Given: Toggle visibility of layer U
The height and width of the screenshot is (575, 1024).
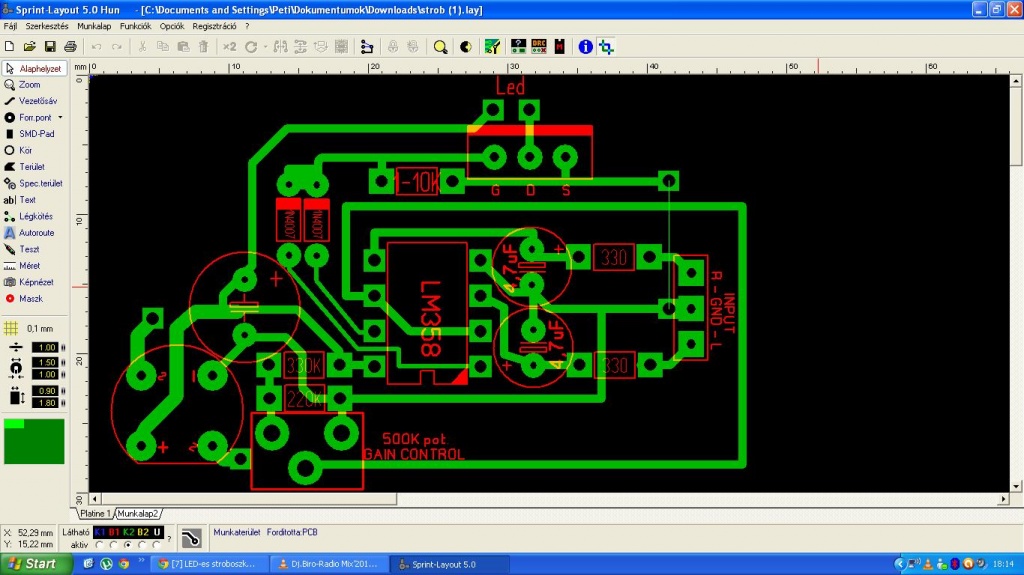Looking at the screenshot, I should click(157, 533).
